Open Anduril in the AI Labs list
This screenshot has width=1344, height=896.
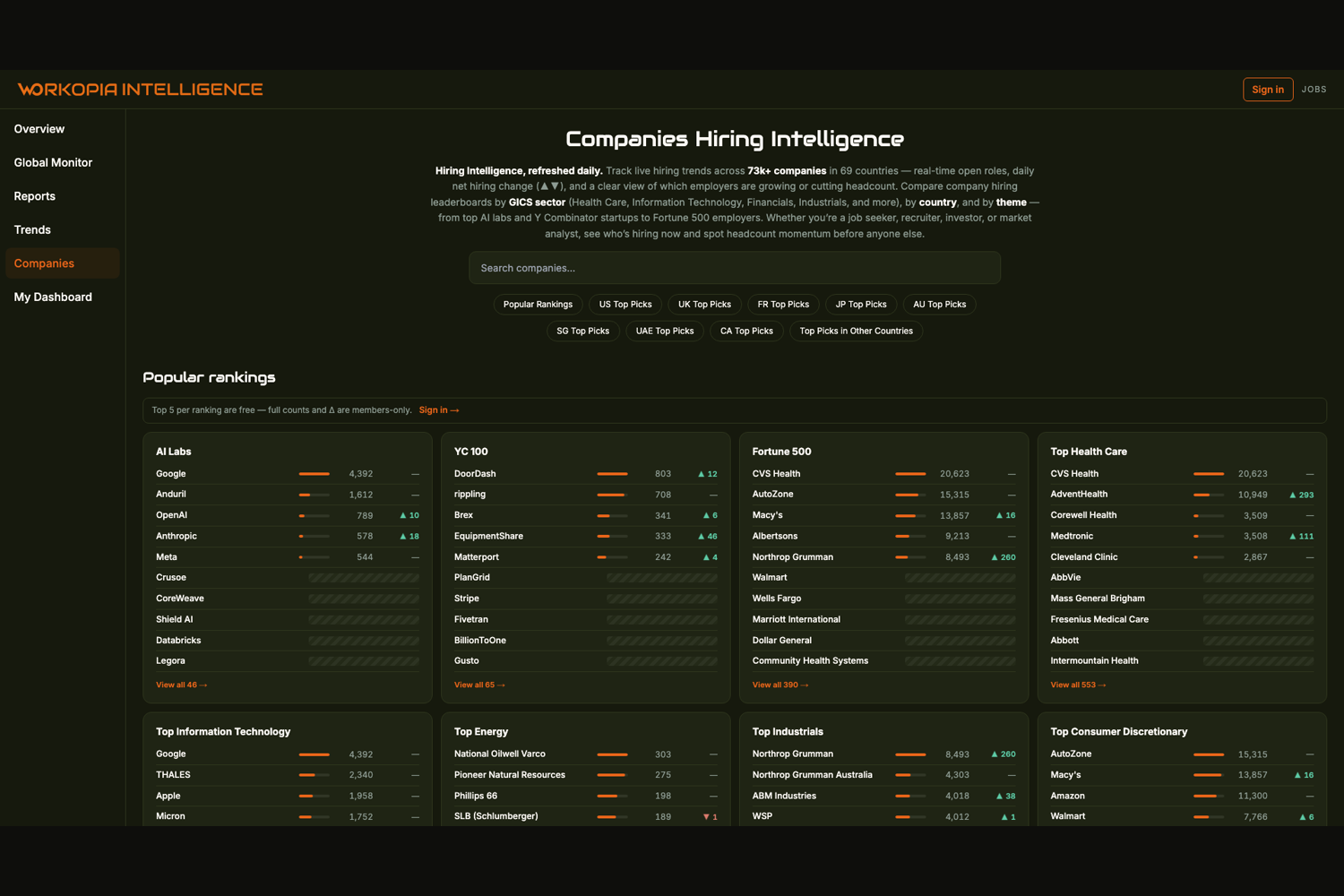pos(288,495)
